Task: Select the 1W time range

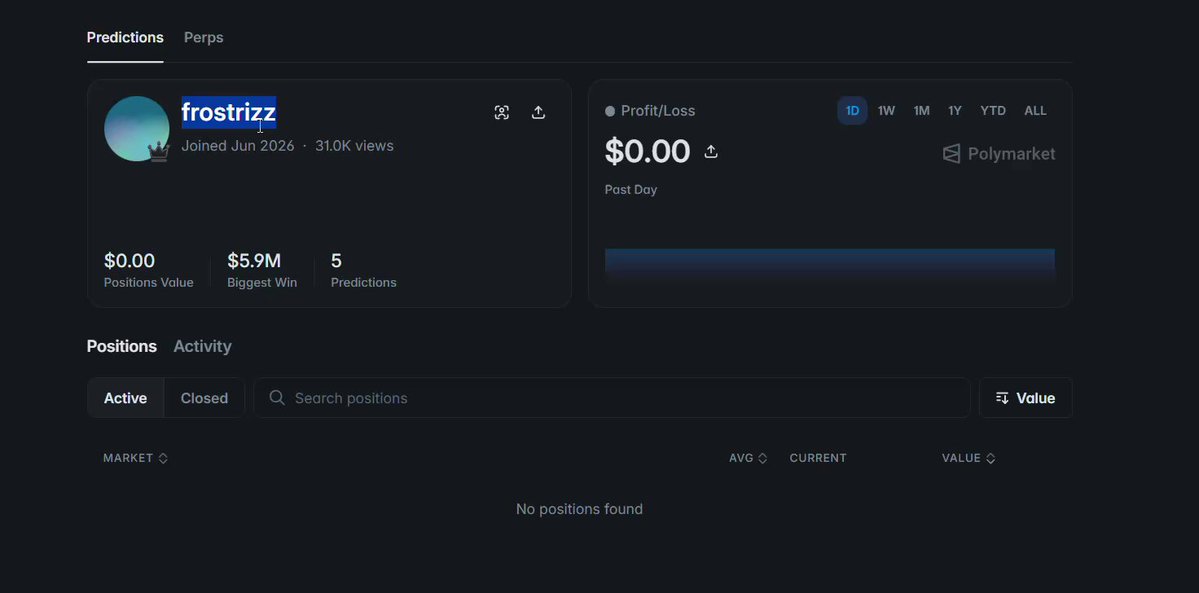Action: (886, 111)
